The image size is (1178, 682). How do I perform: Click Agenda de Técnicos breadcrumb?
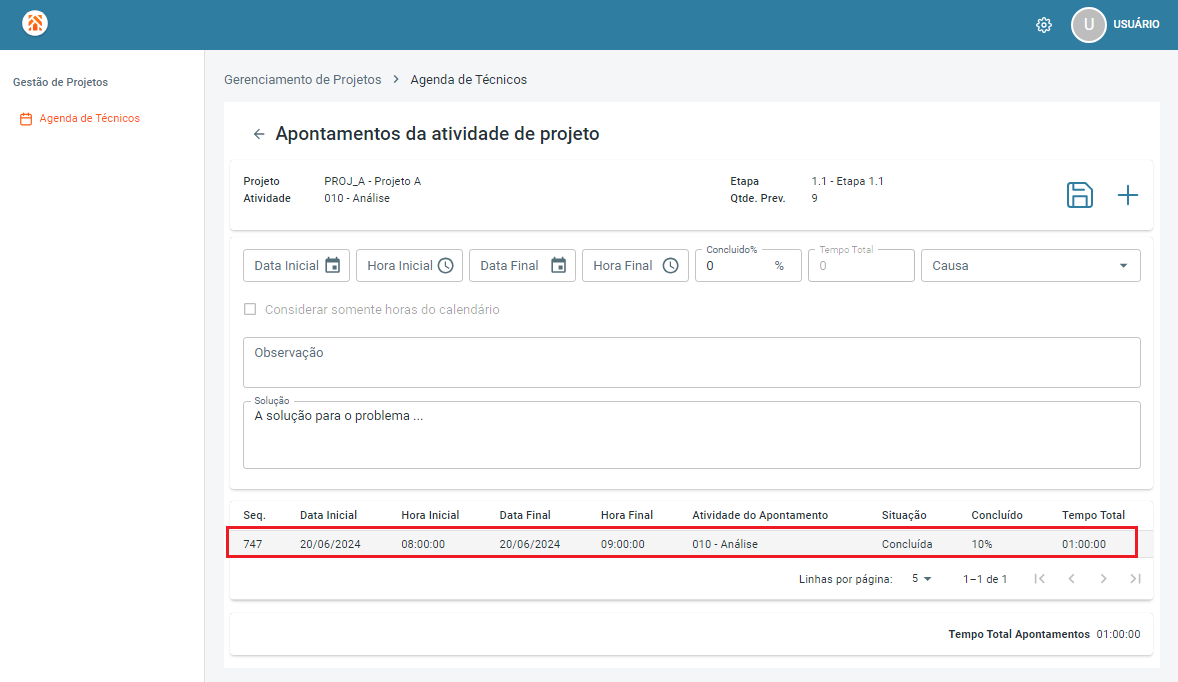click(469, 80)
